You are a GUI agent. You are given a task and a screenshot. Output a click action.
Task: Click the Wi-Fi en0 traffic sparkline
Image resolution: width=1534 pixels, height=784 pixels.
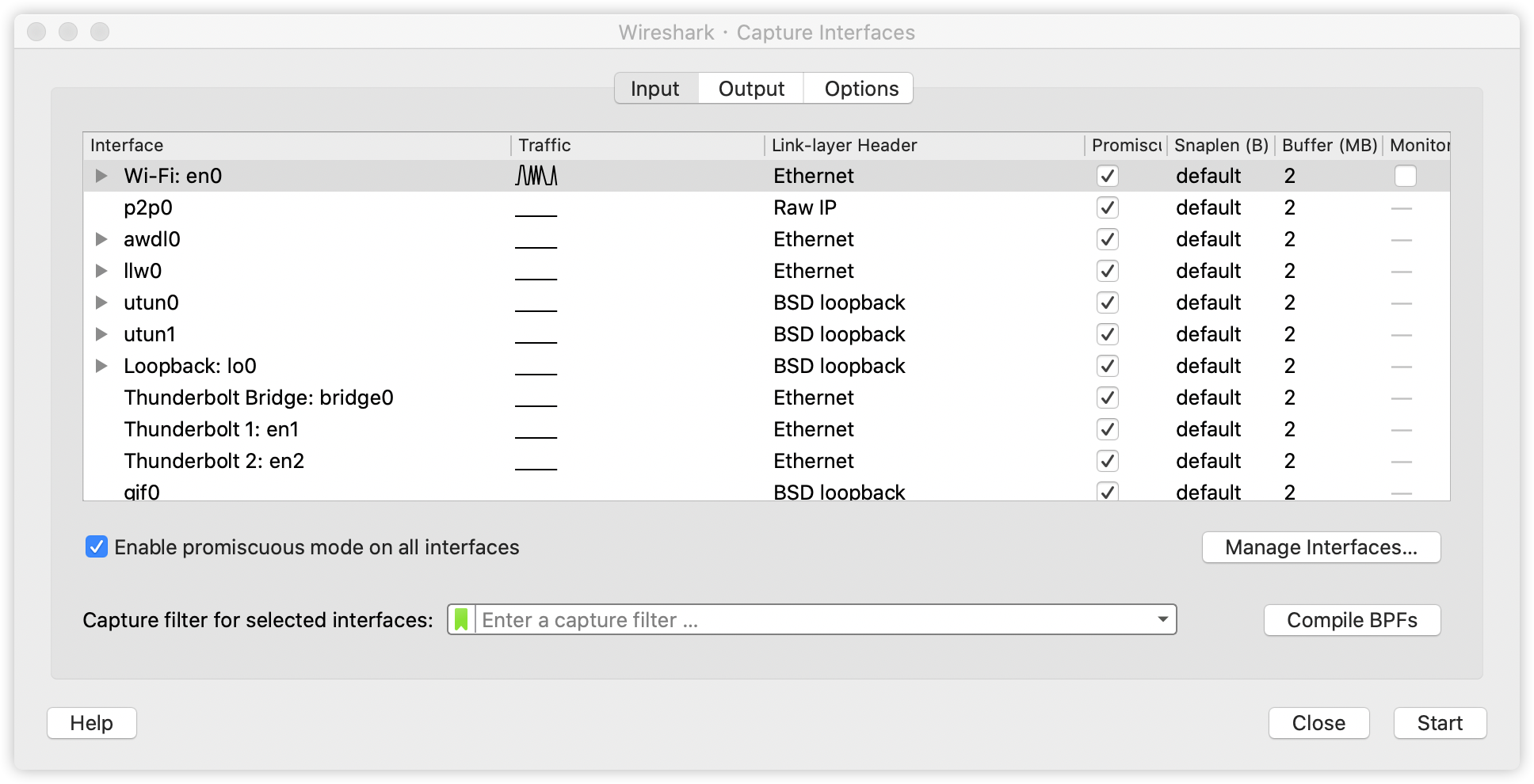pos(535,175)
